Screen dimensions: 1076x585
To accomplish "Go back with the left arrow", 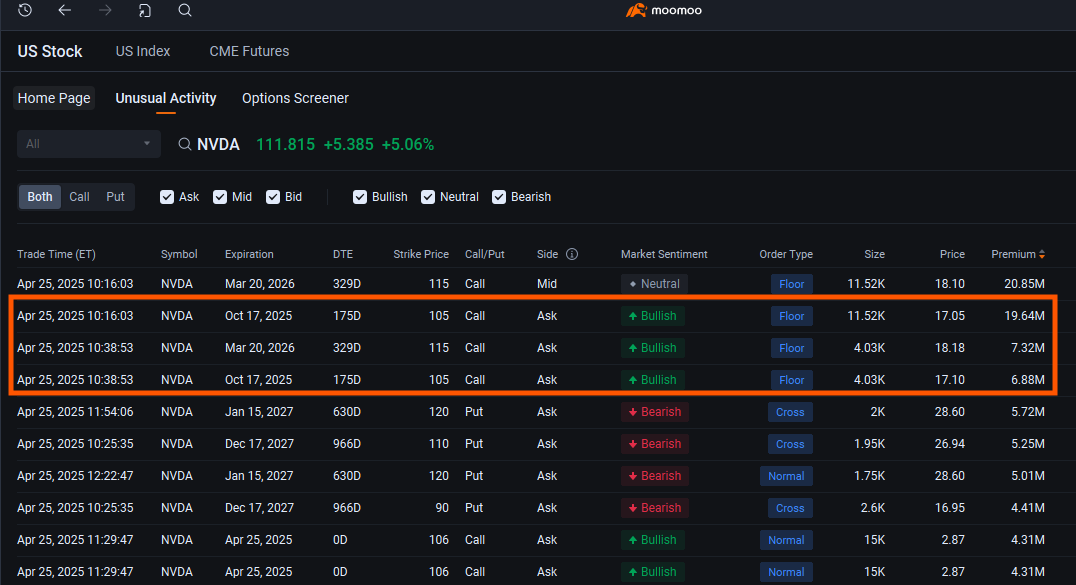I will pos(65,10).
